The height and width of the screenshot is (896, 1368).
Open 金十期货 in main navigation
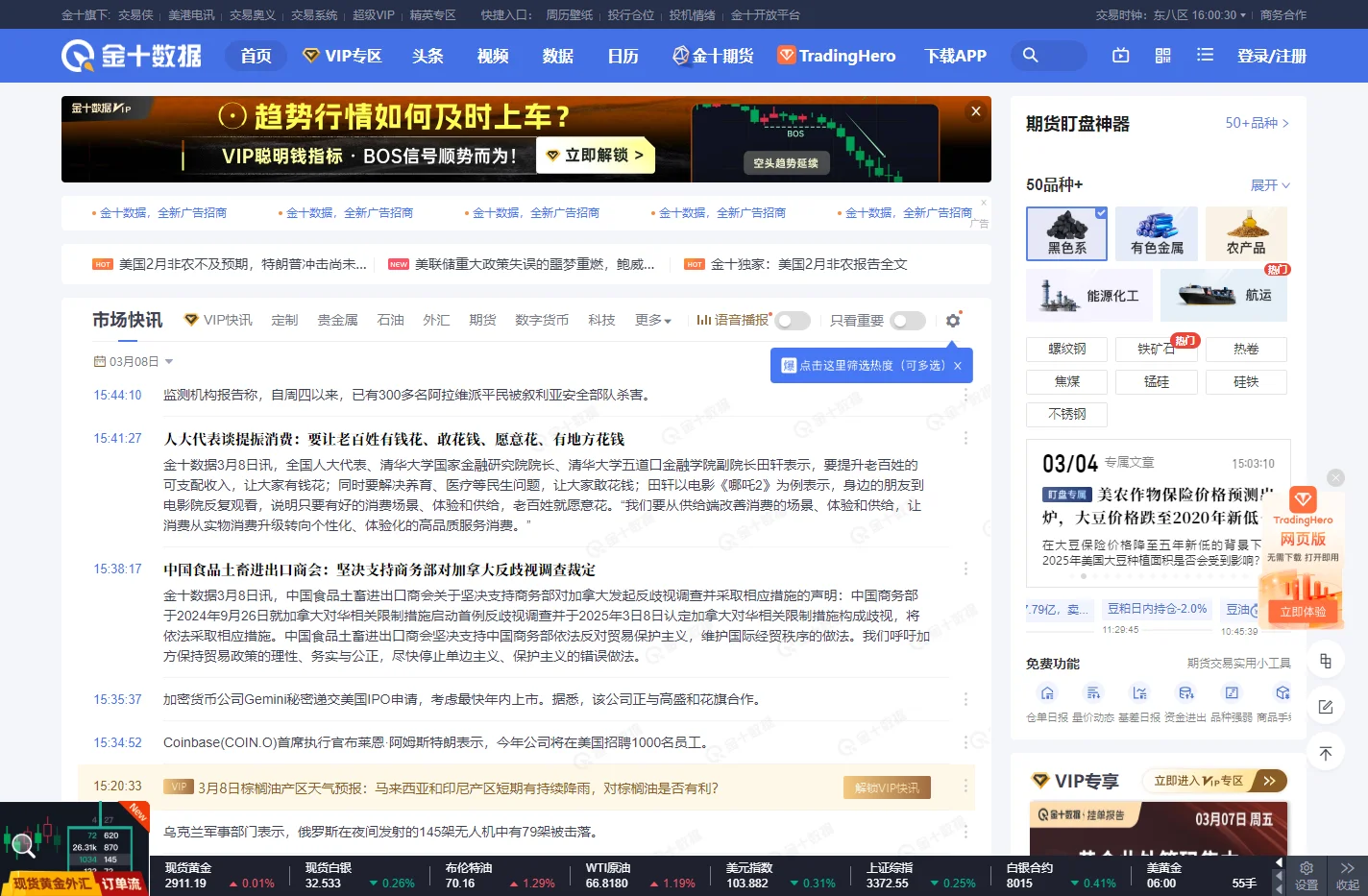point(713,56)
